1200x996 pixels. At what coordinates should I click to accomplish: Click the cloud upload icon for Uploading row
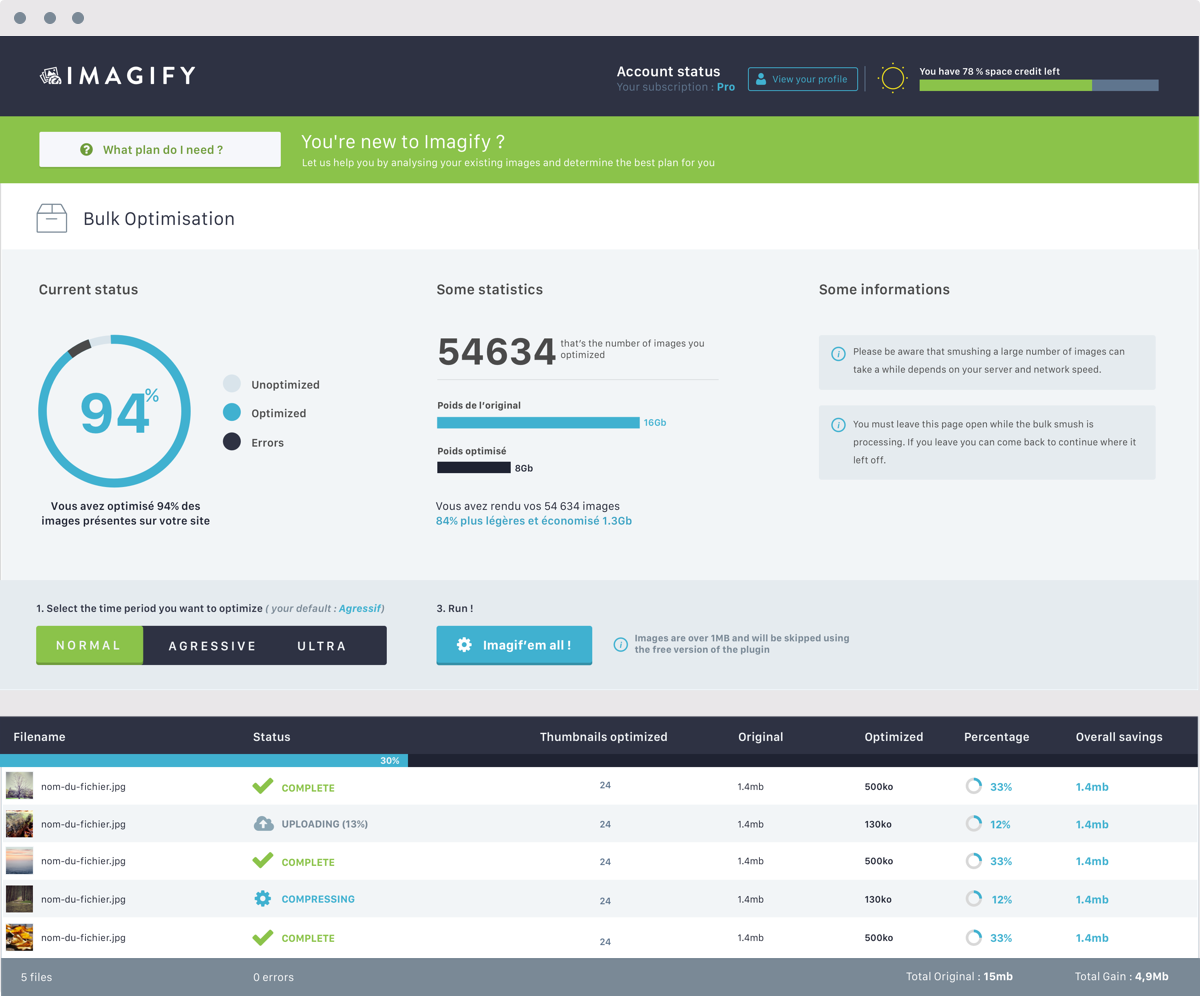point(263,824)
